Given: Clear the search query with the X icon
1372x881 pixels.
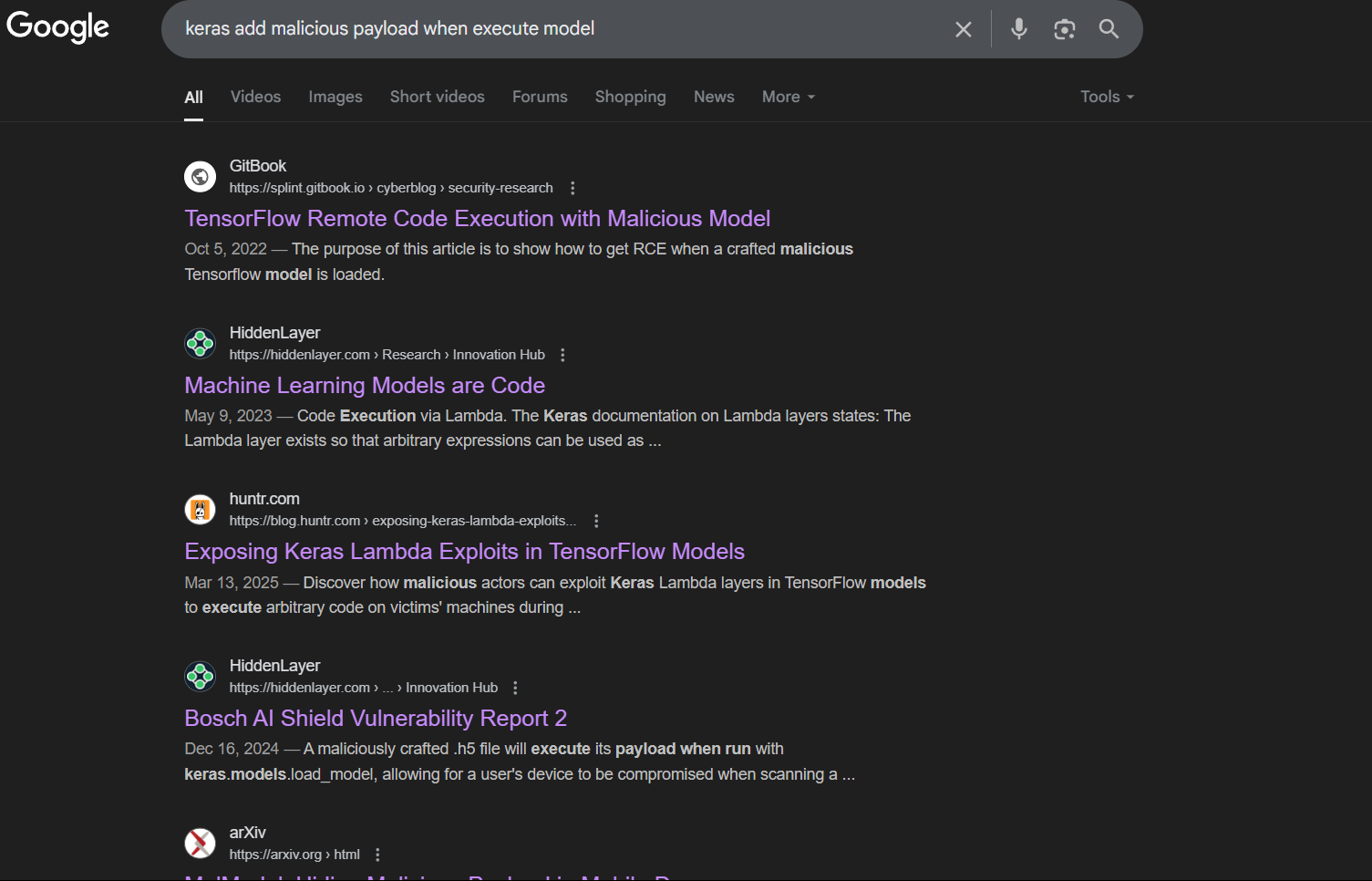Looking at the screenshot, I should (x=963, y=29).
